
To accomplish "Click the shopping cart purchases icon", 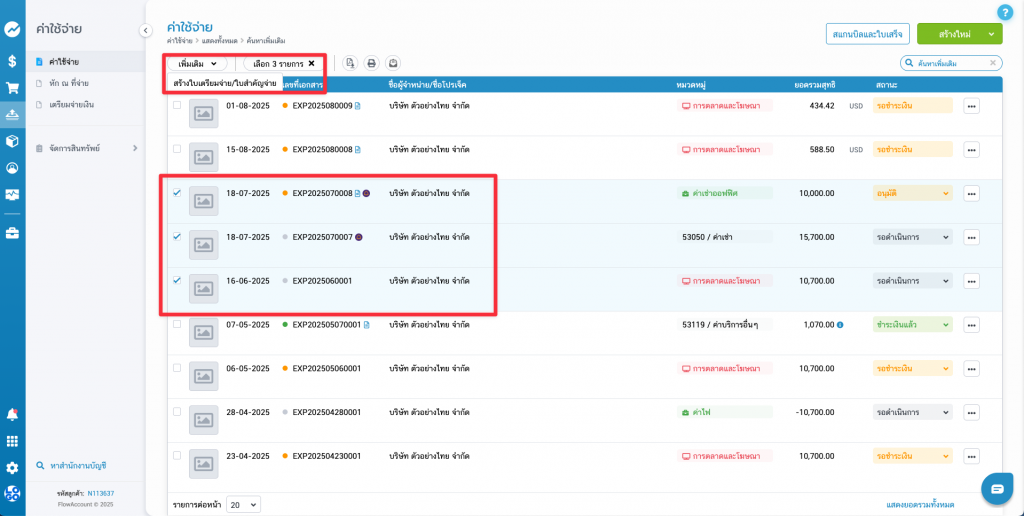I will point(12,88).
